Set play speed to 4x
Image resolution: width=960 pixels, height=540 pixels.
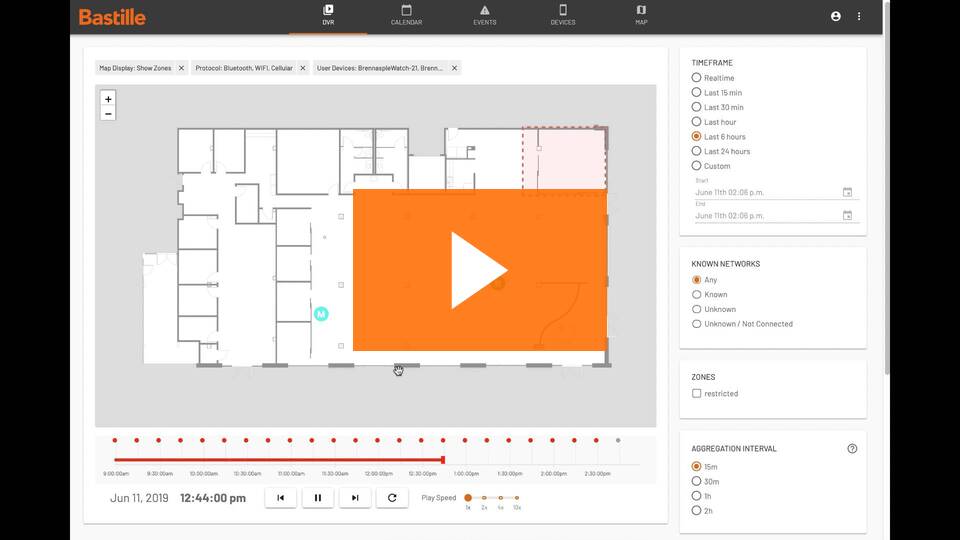501,498
